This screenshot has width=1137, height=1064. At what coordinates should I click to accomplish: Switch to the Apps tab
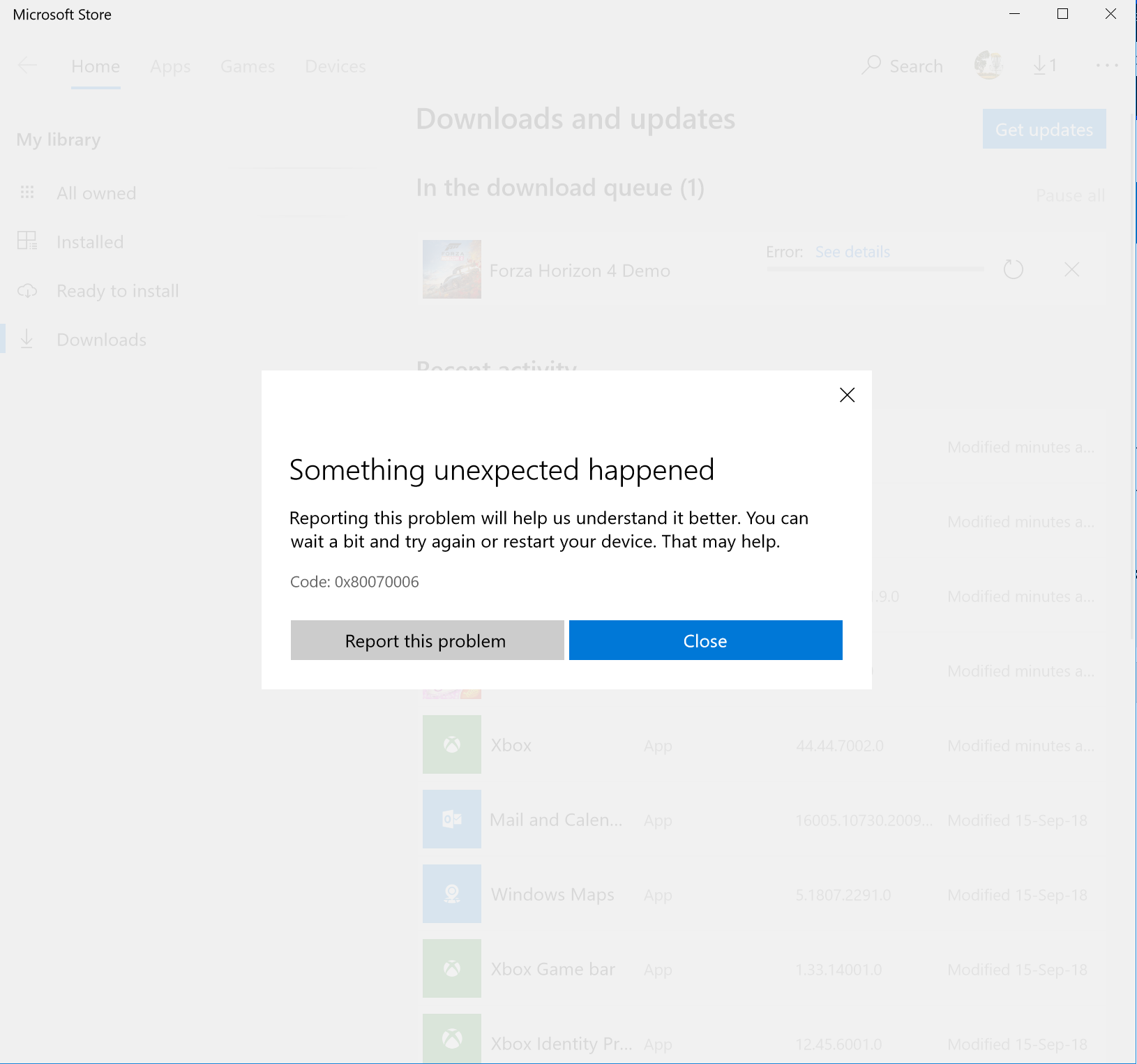point(170,66)
